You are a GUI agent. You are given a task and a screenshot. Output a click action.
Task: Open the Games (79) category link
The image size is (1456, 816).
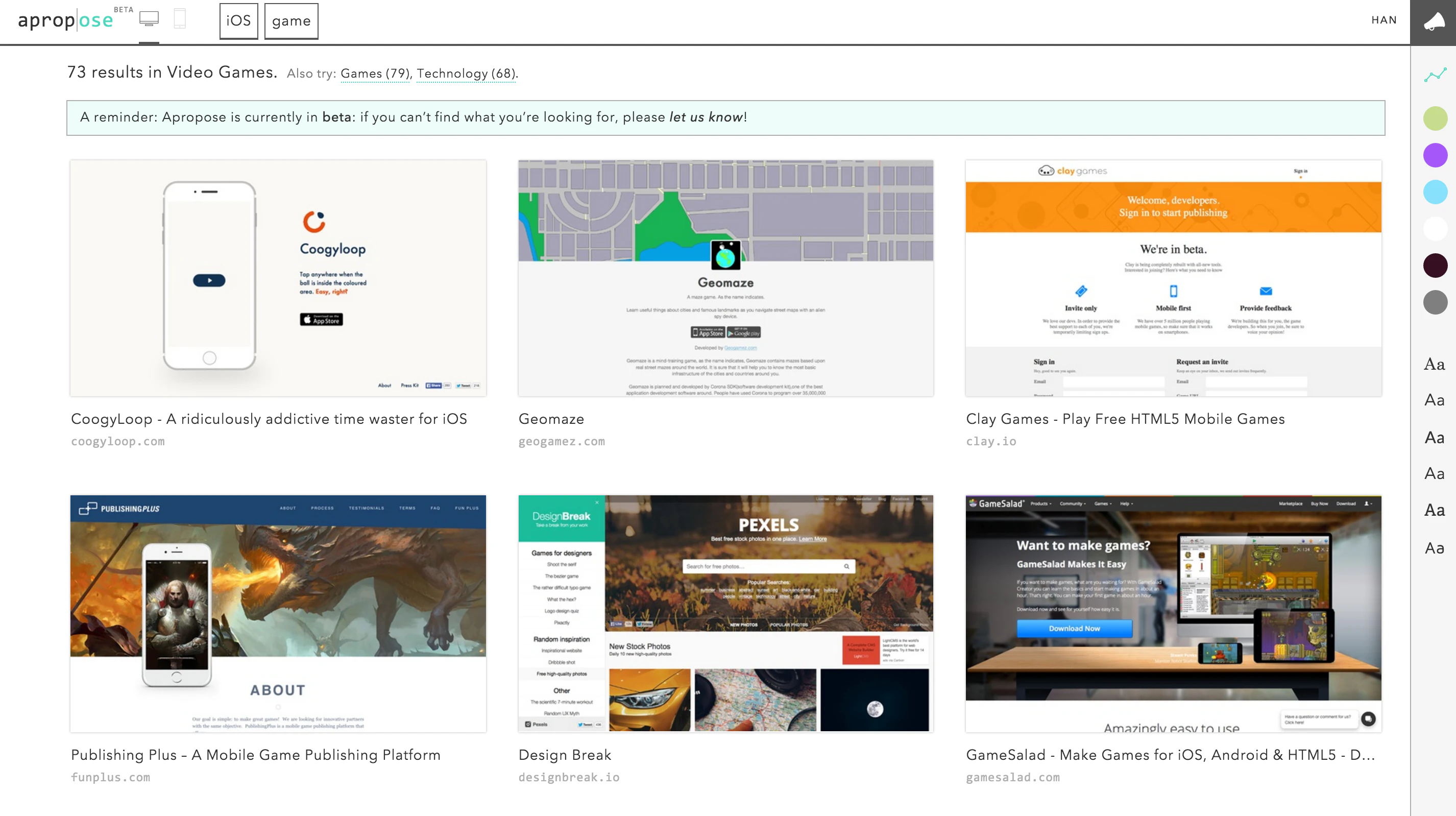pos(375,74)
